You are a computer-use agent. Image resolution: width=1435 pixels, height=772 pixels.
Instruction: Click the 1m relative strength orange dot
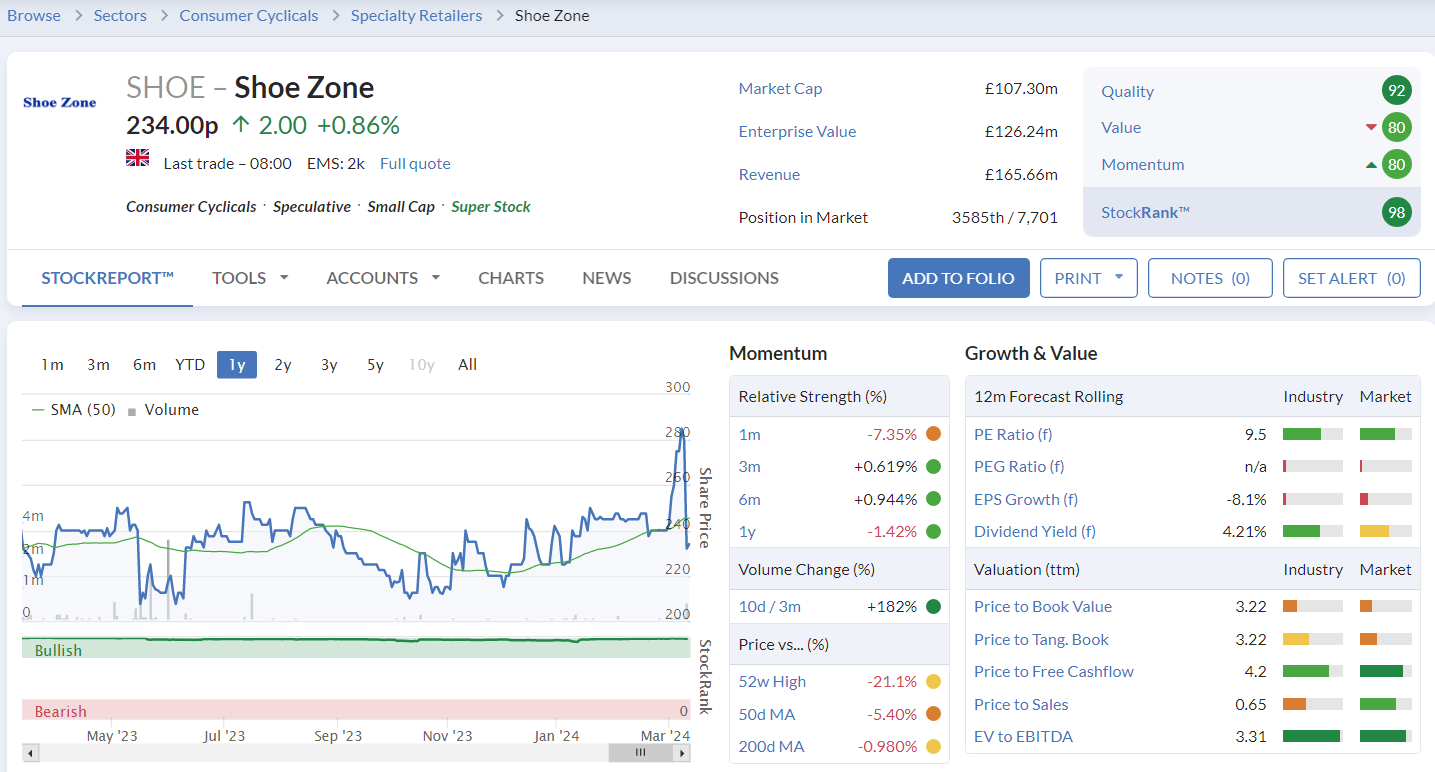coord(933,434)
